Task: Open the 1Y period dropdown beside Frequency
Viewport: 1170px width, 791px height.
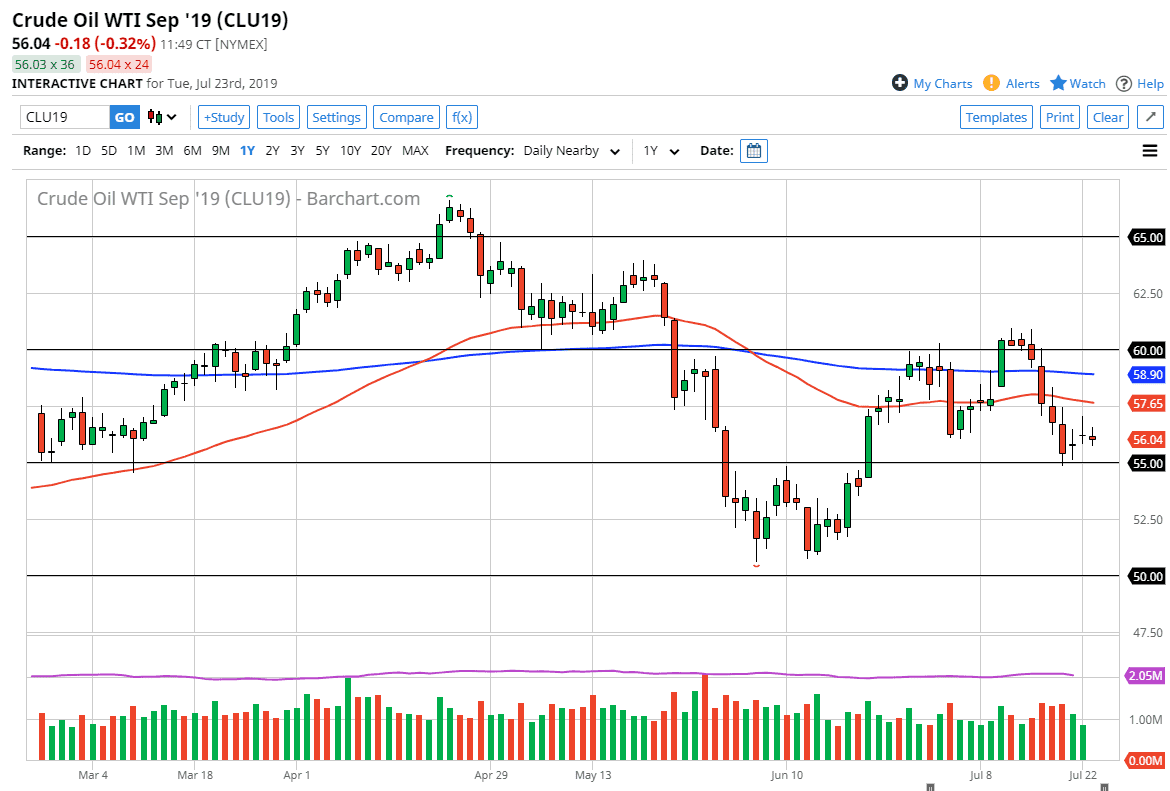Action: (661, 150)
